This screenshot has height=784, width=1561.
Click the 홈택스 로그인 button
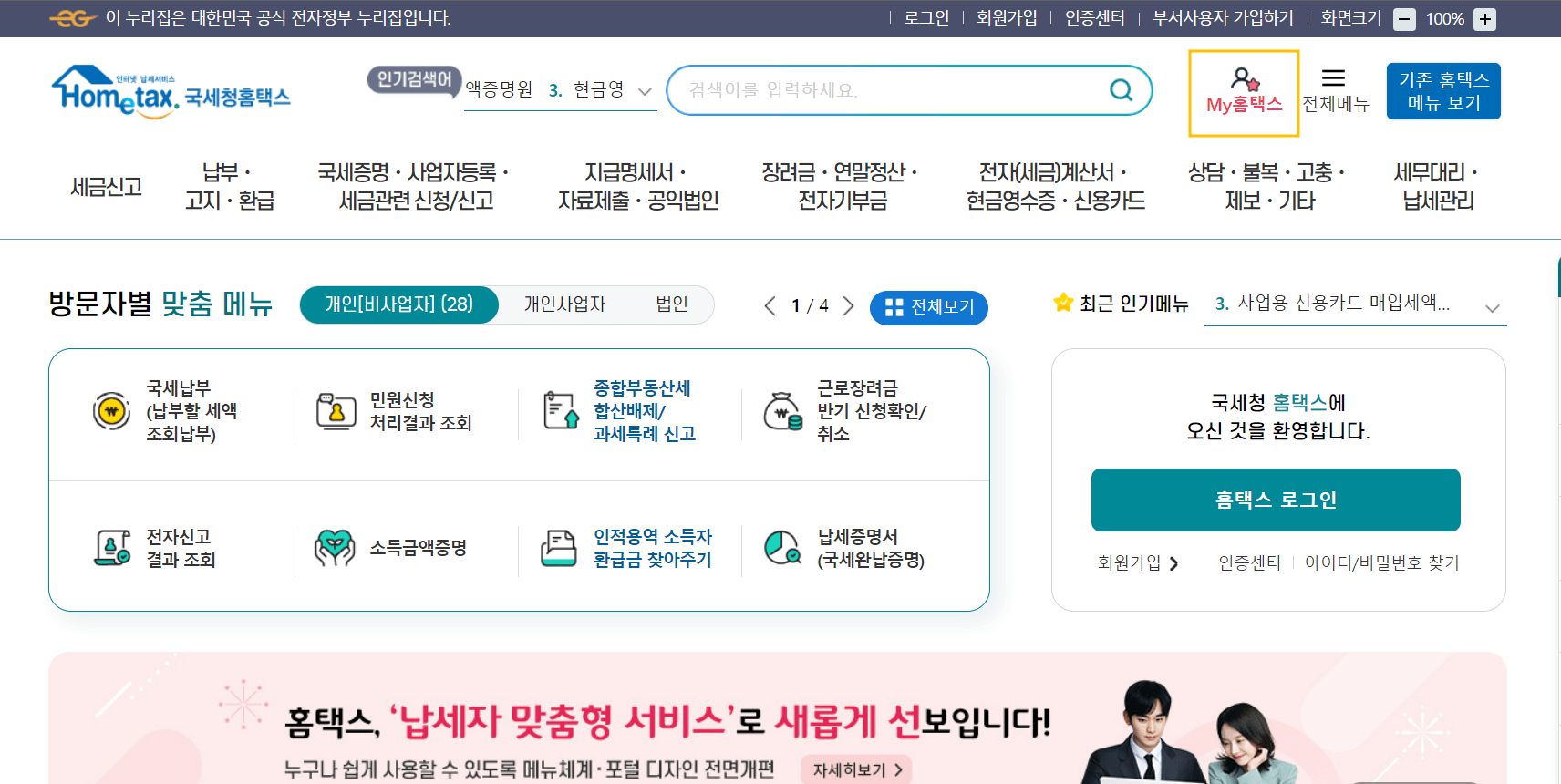tap(1276, 500)
